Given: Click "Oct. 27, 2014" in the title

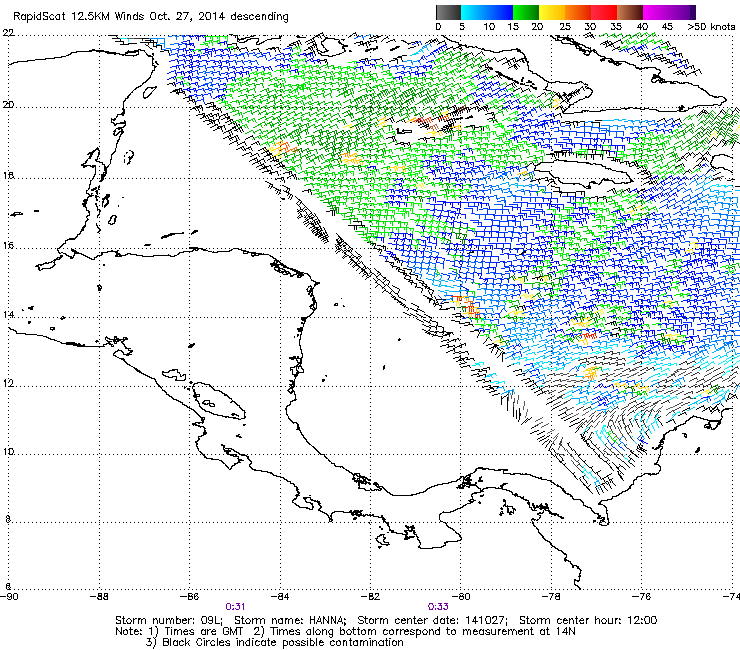Looking at the screenshot, I should 187,16.
